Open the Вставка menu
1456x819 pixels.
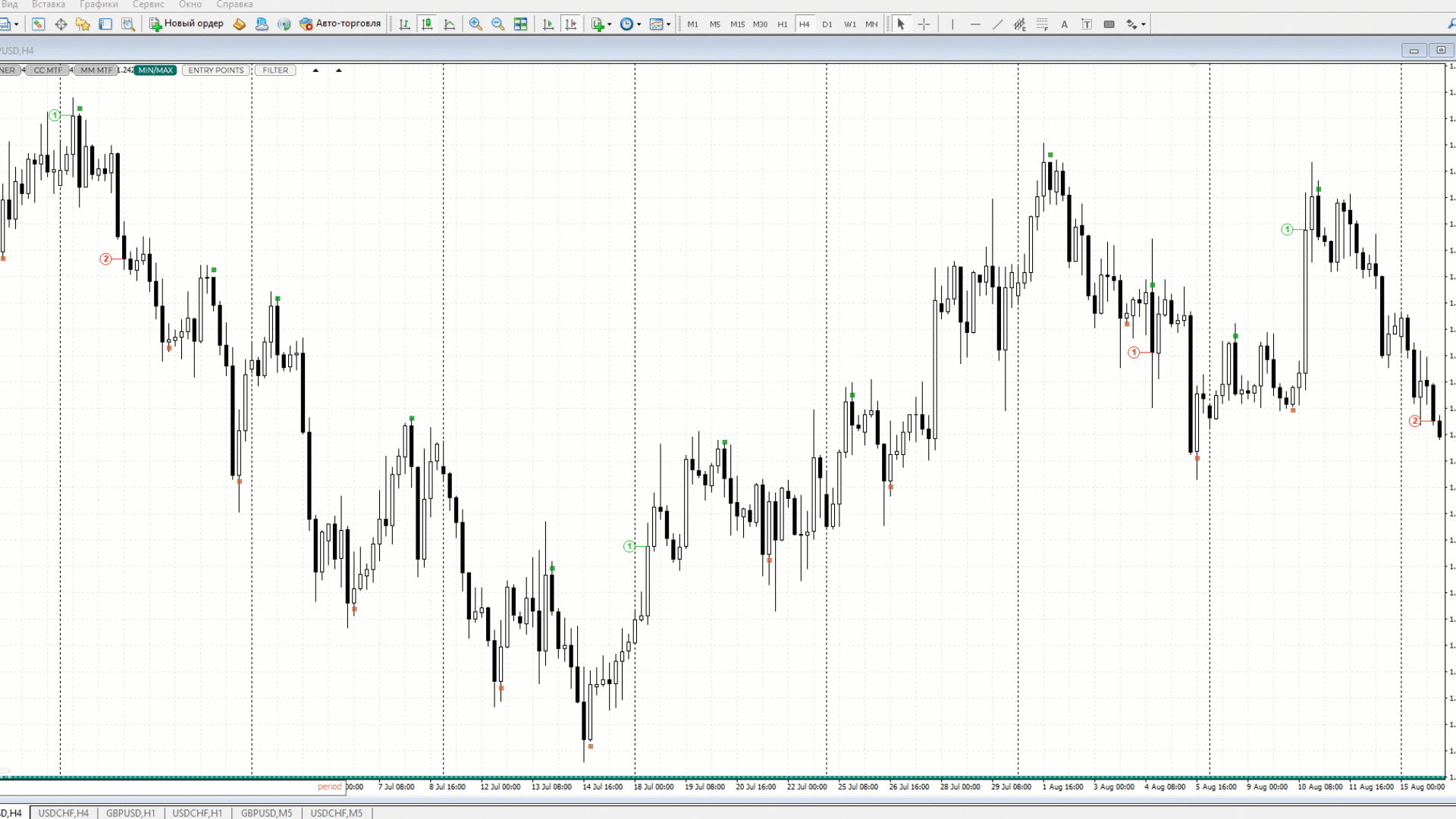point(49,5)
